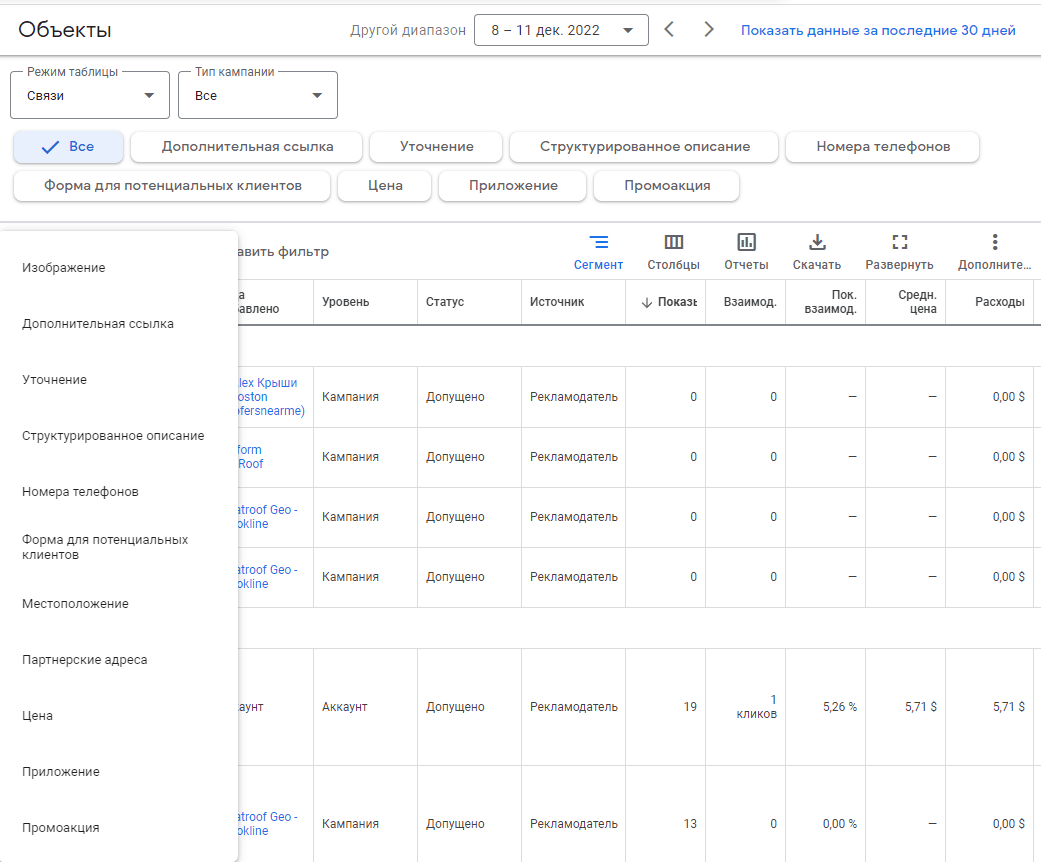
Task: Open the Segment tool icon
Action: point(598,242)
